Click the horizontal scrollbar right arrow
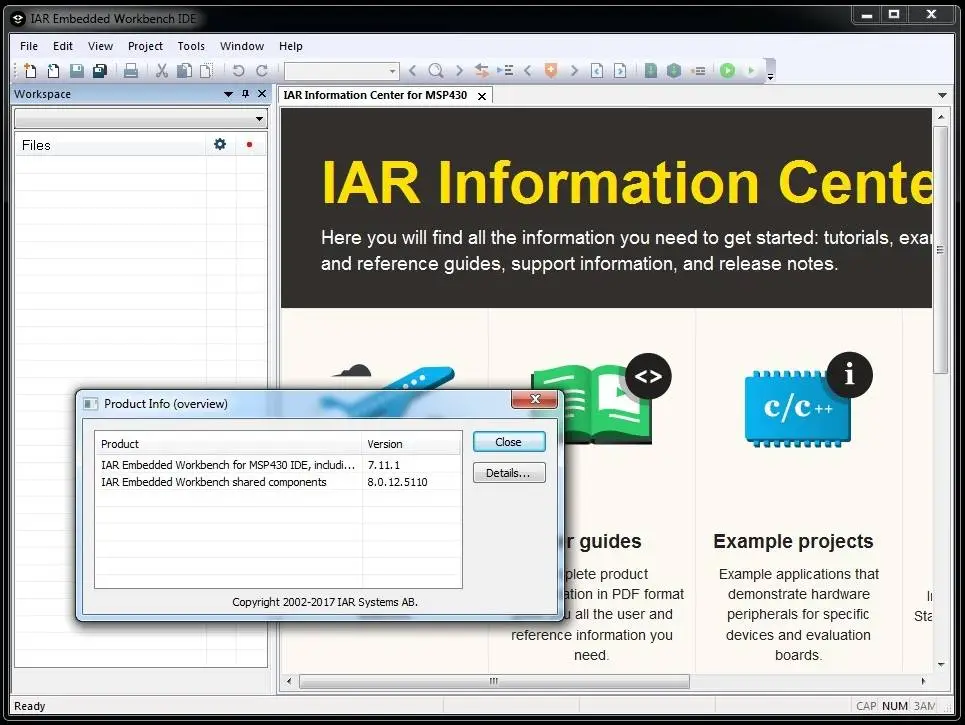This screenshot has width=965, height=725. pyautogui.click(x=923, y=681)
